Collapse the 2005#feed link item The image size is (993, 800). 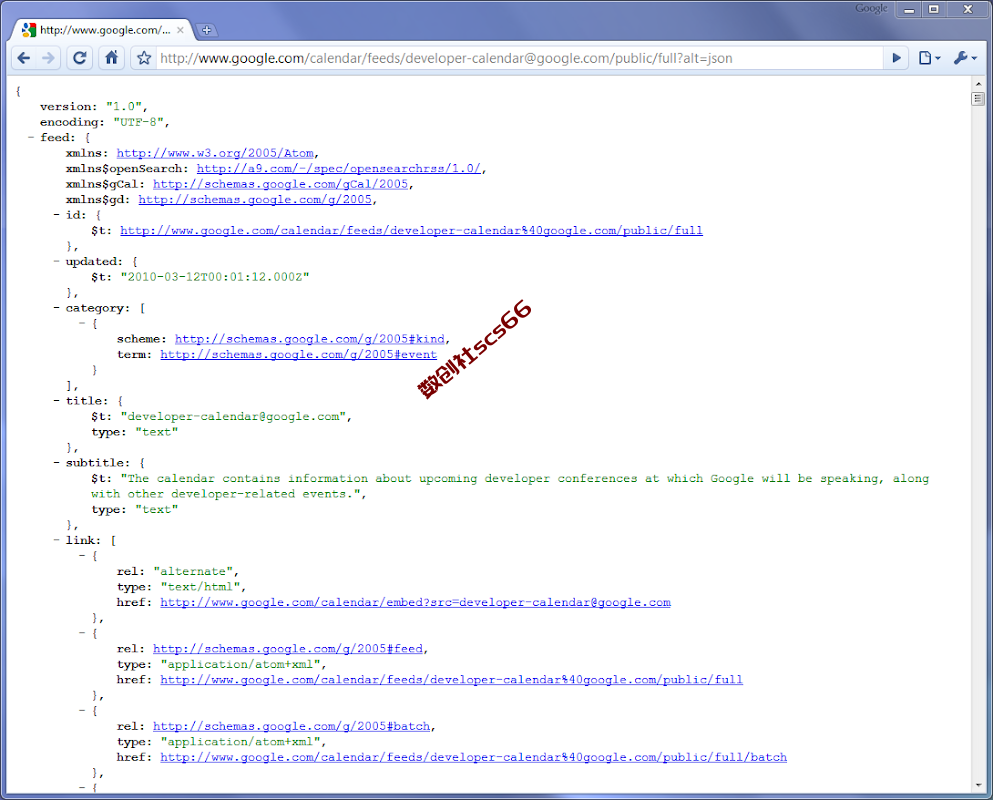[x=82, y=633]
